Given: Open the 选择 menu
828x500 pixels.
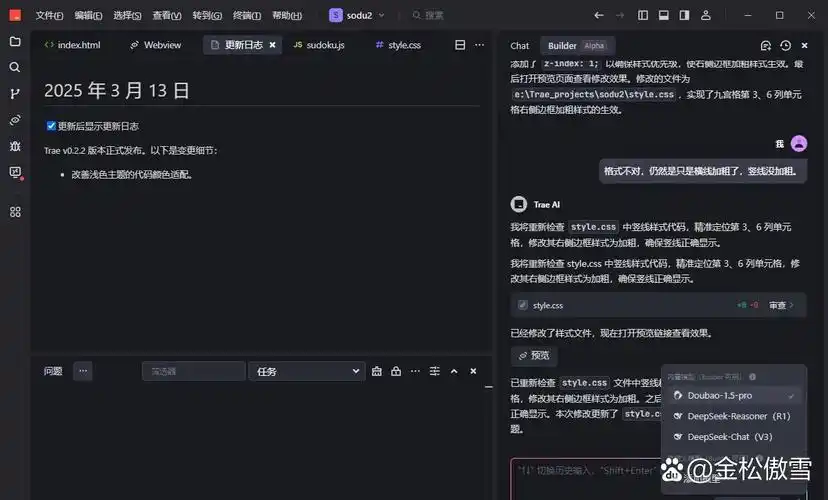Looking at the screenshot, I should point(127,15).
